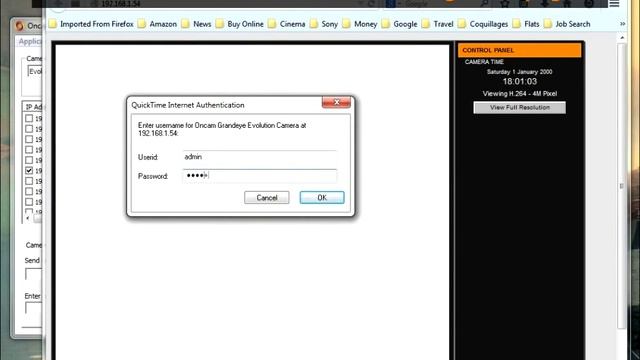Click the CAMERA TIME label
Viewport: 640px width, 360px height.
(x=484, y=62)
